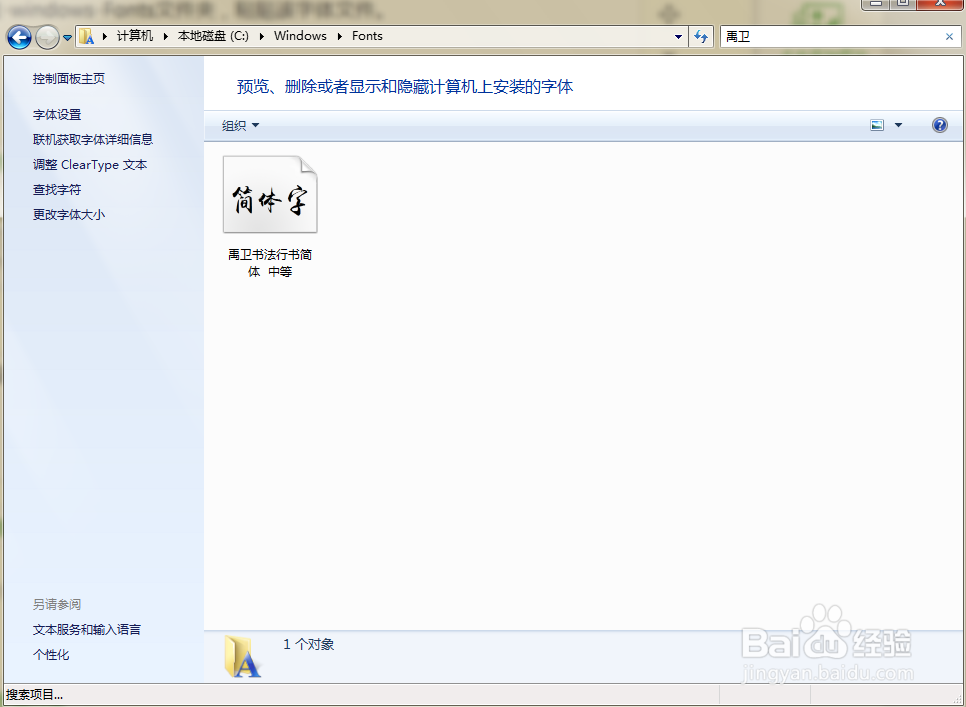Click the fonts icon in the status bar
The height and width of the screenshot is (707, 966).
(243, 657)
